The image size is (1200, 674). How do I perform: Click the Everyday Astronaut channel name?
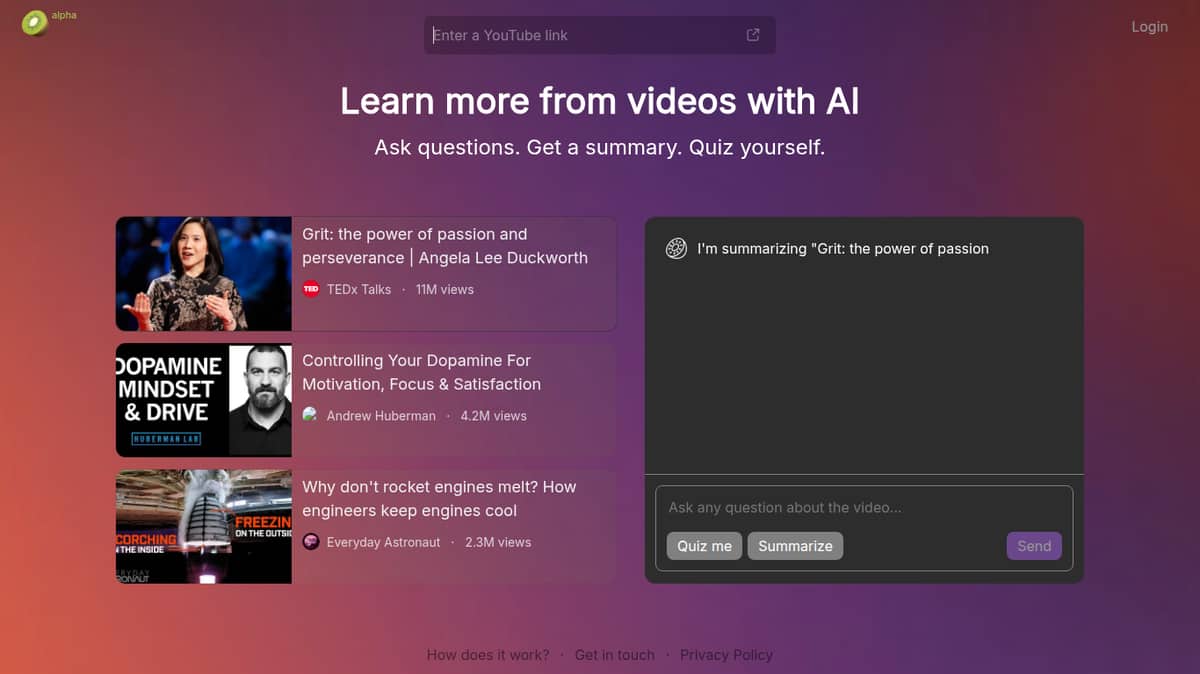384,542
